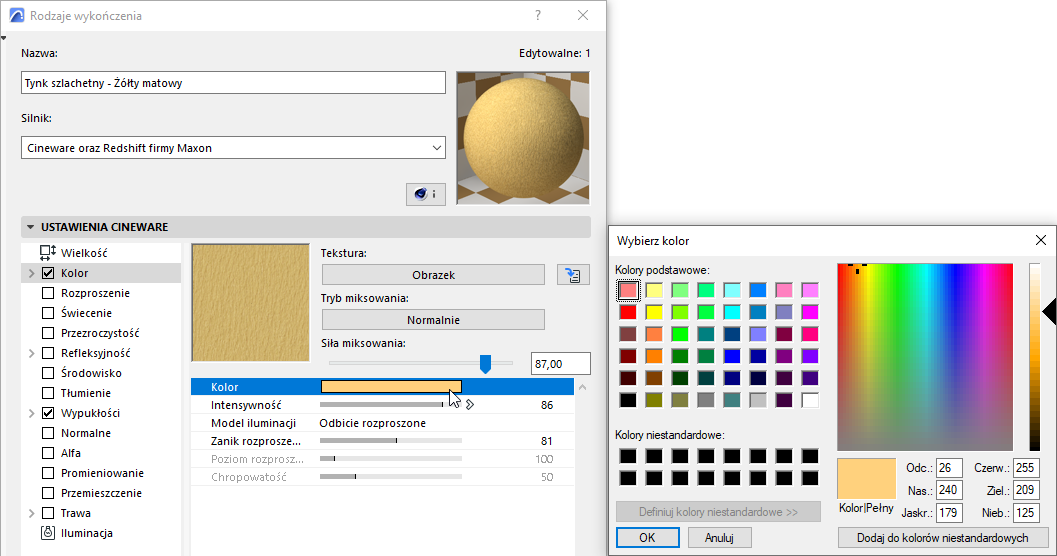Screen dimensions: 1057x556
Task: Click the Nazwa name input field
Action: pyautogui.click(x=233, y=83)
